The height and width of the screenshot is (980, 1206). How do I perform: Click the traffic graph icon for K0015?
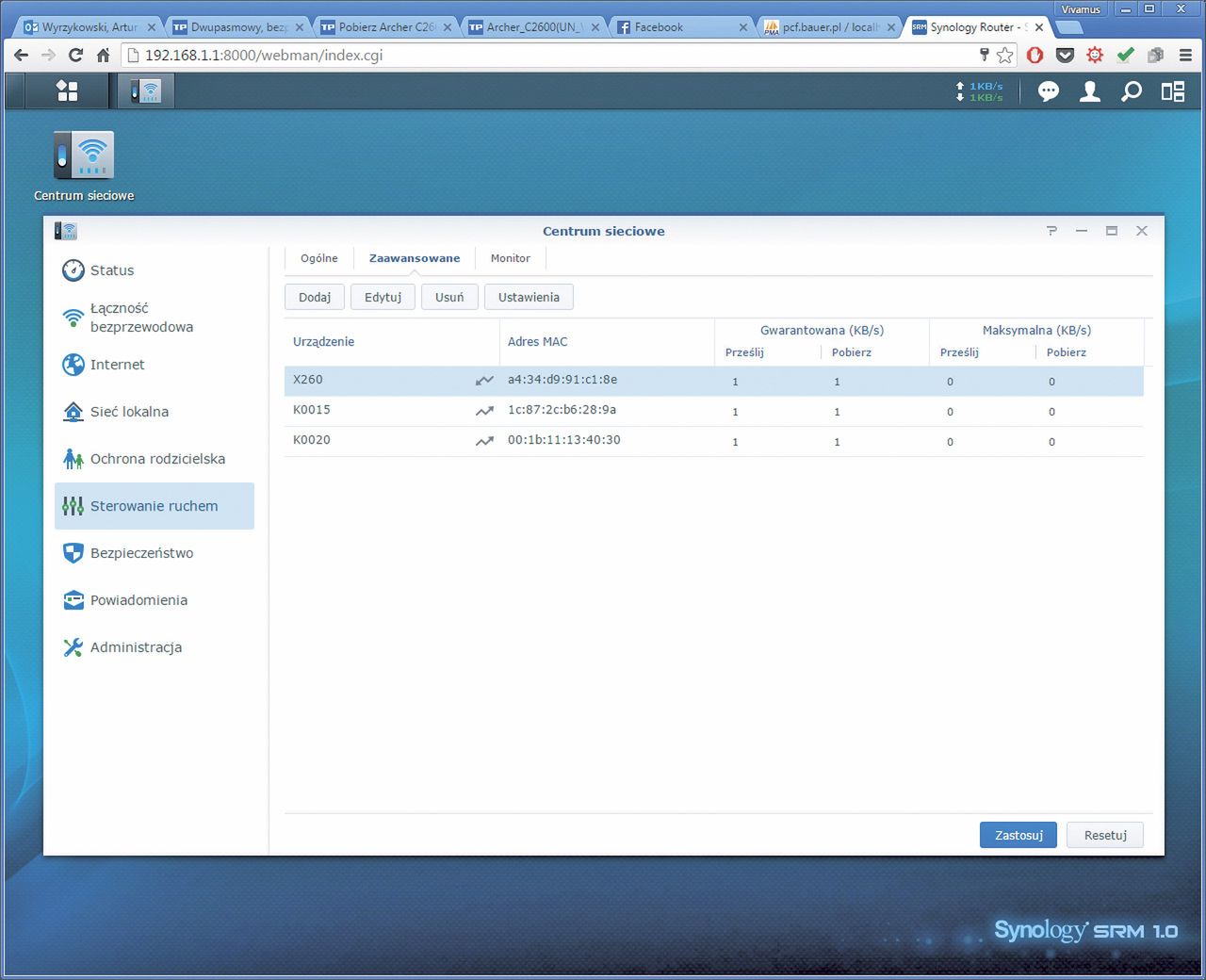[x=484, y=411]
